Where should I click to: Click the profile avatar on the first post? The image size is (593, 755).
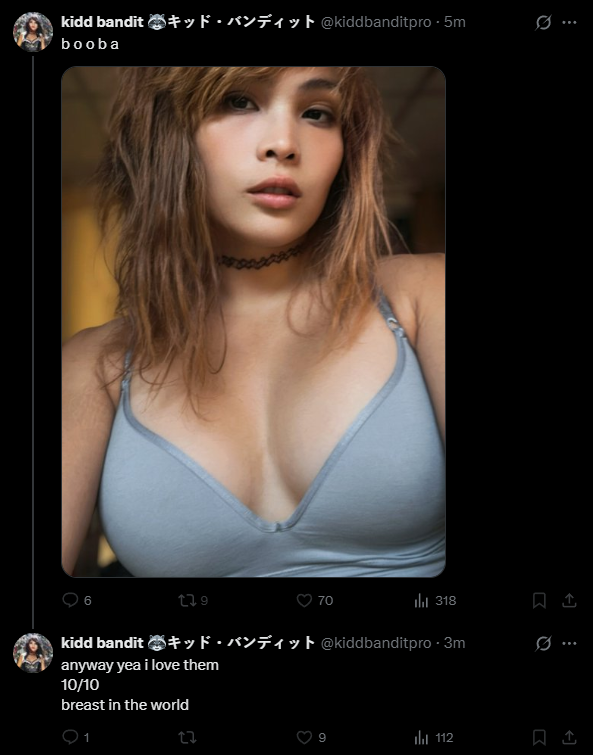click(33, 32)
